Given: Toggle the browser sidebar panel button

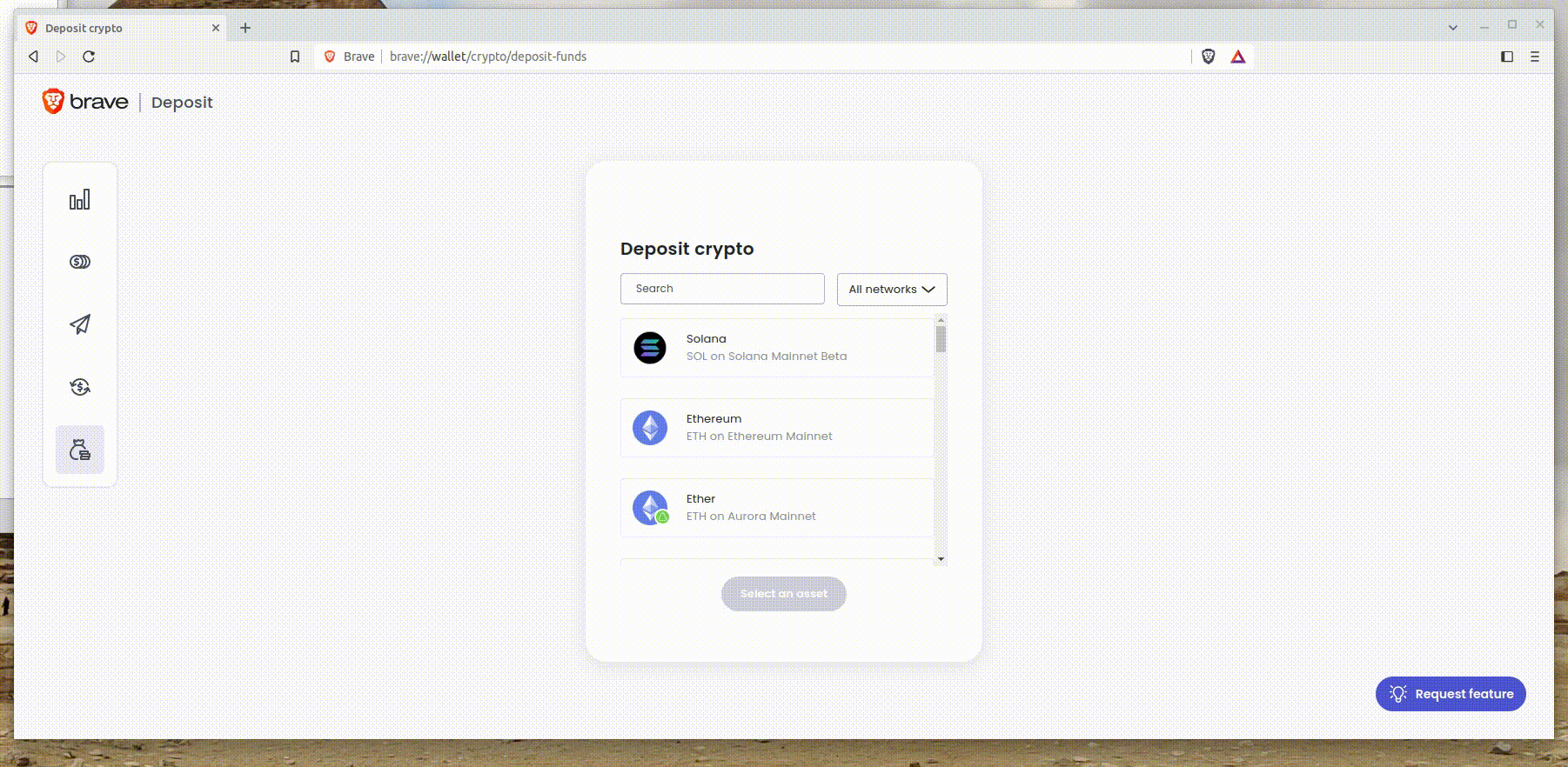Looking at the screenshot, I should point(1506,57).
